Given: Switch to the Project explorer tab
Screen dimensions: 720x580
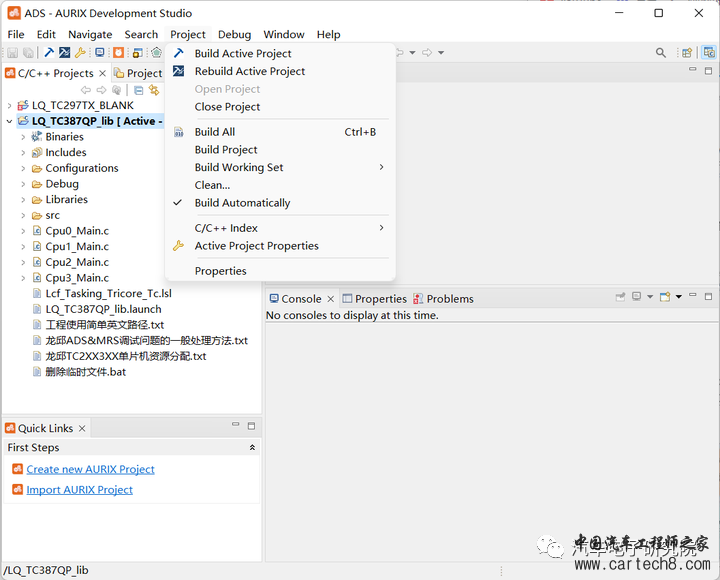Looking at the screenshot, I should [138, 73].
